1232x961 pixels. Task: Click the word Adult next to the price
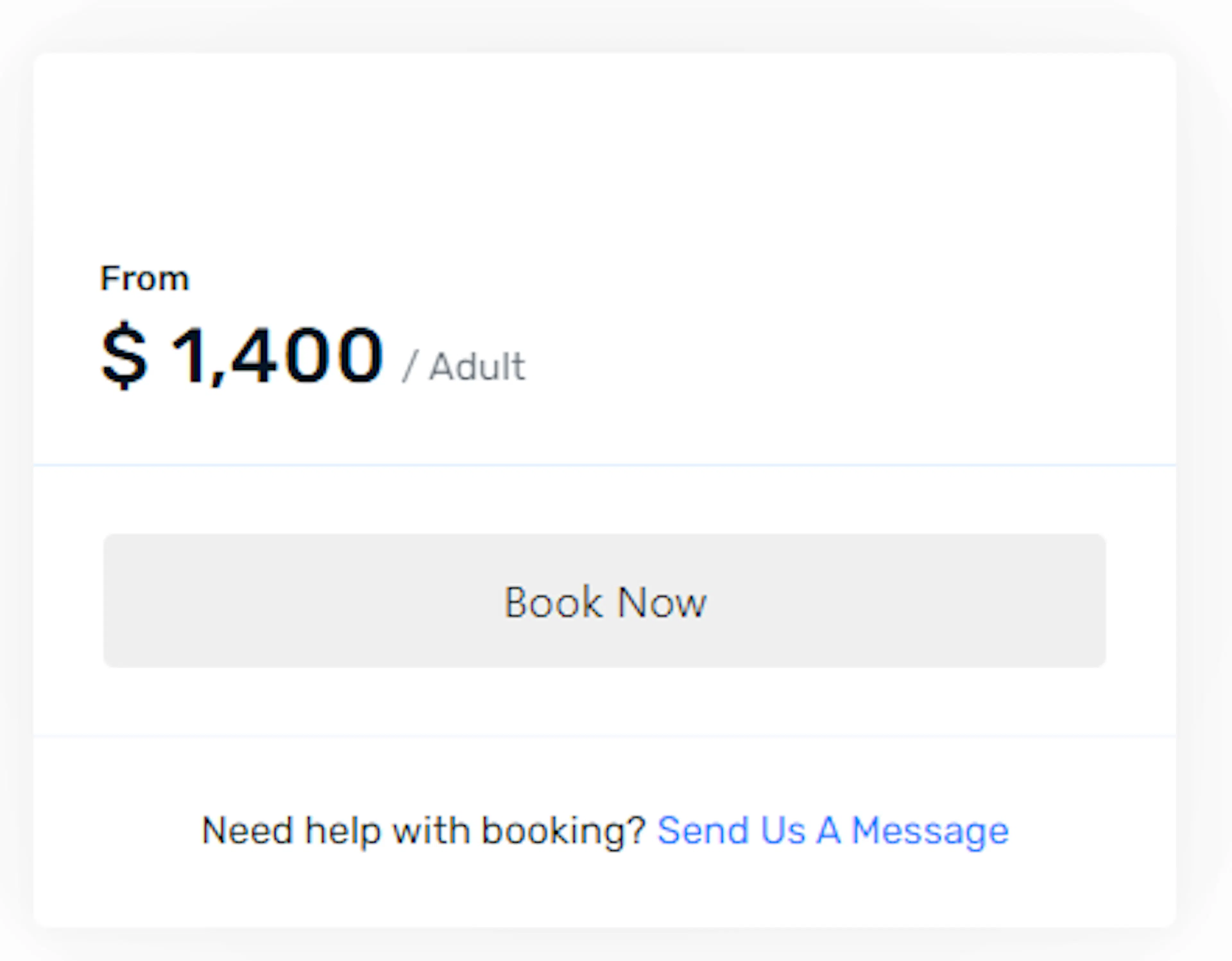tap(477, 366)
